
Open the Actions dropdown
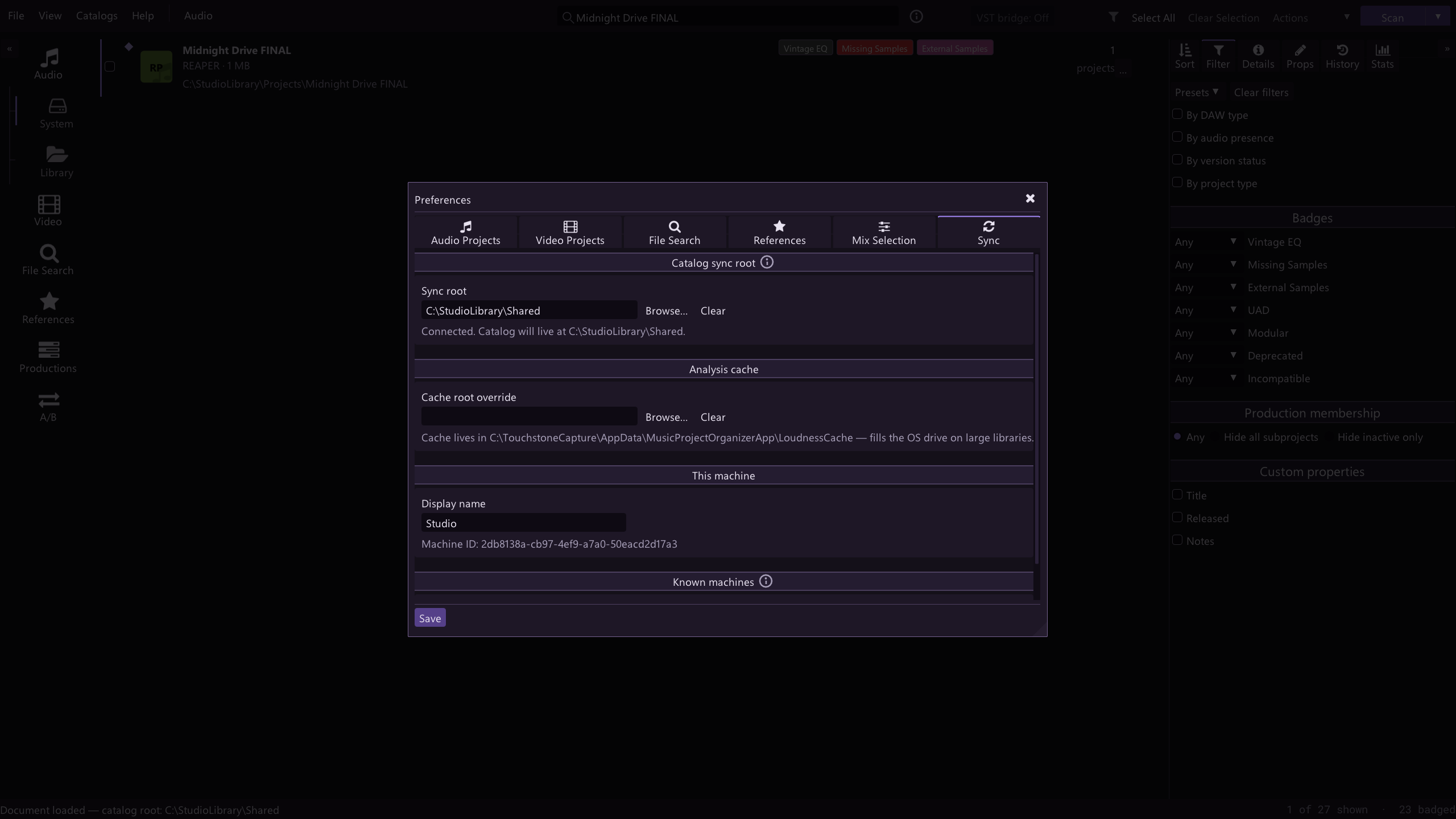1311,18
